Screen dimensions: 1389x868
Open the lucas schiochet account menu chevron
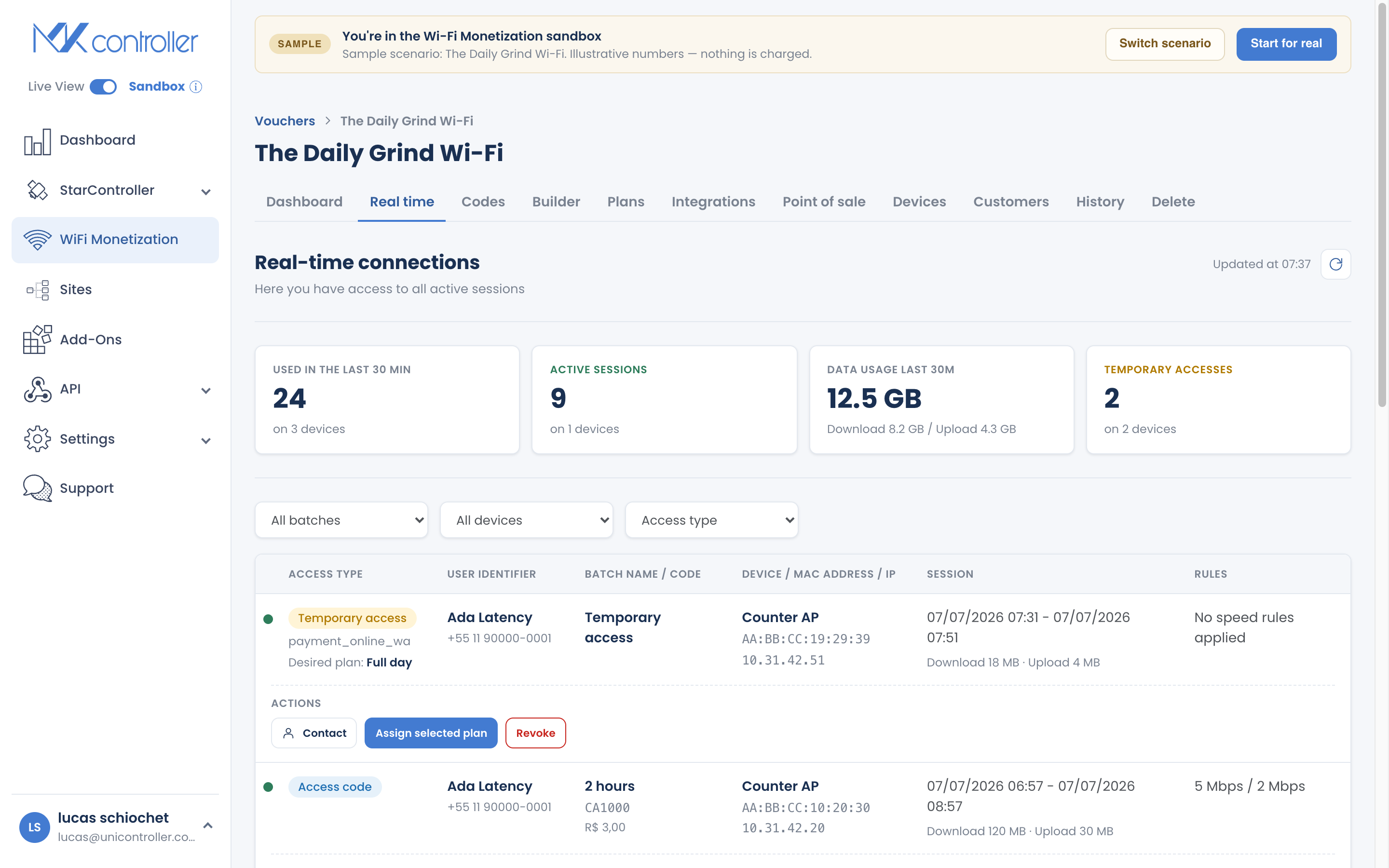click(208, 826)
